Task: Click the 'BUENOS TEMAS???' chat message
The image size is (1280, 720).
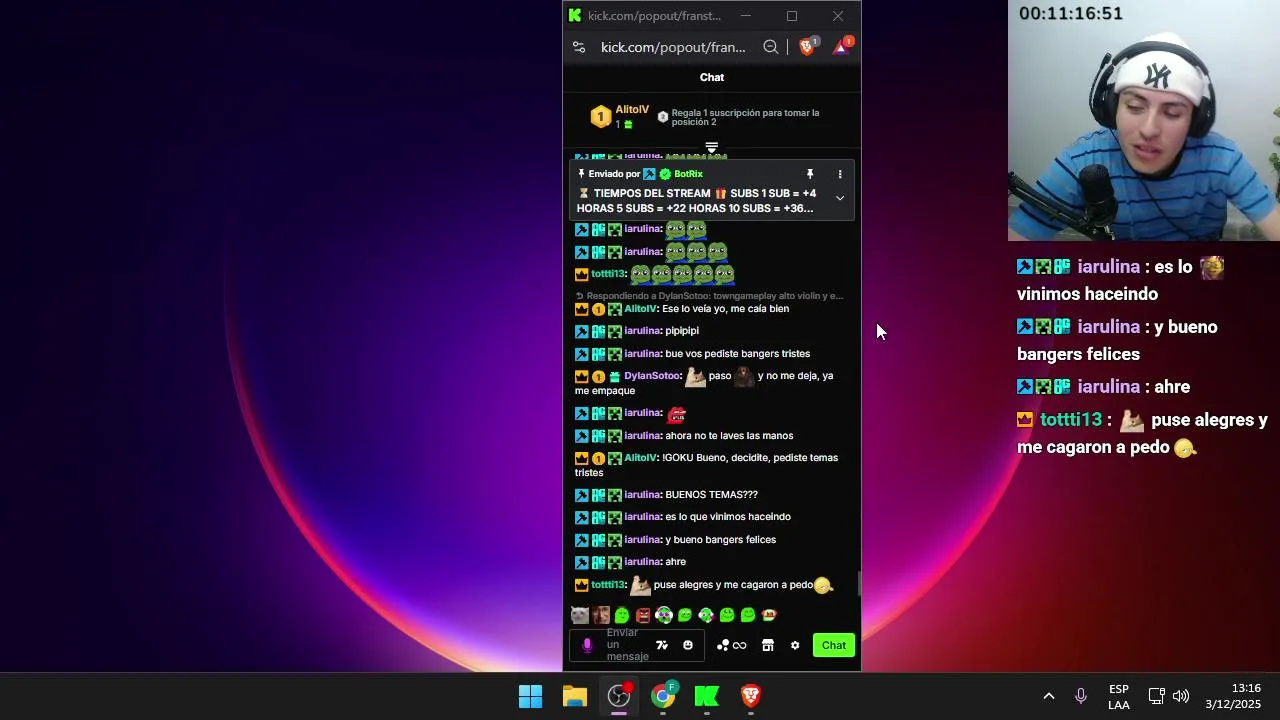Action: [x=711, y=495]
